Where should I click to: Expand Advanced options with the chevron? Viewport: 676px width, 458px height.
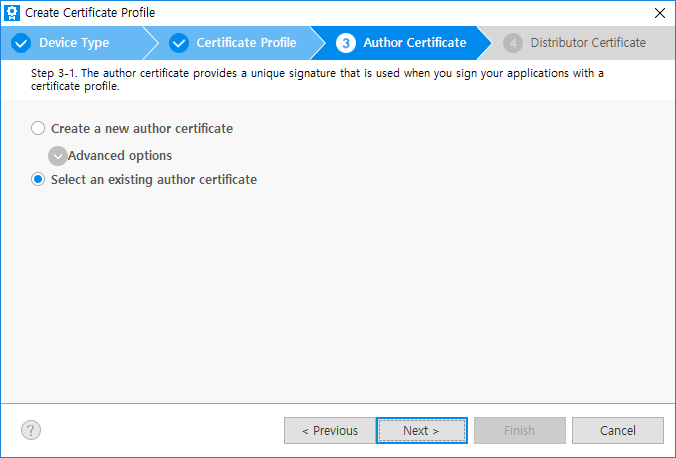[x=58, y=156]
